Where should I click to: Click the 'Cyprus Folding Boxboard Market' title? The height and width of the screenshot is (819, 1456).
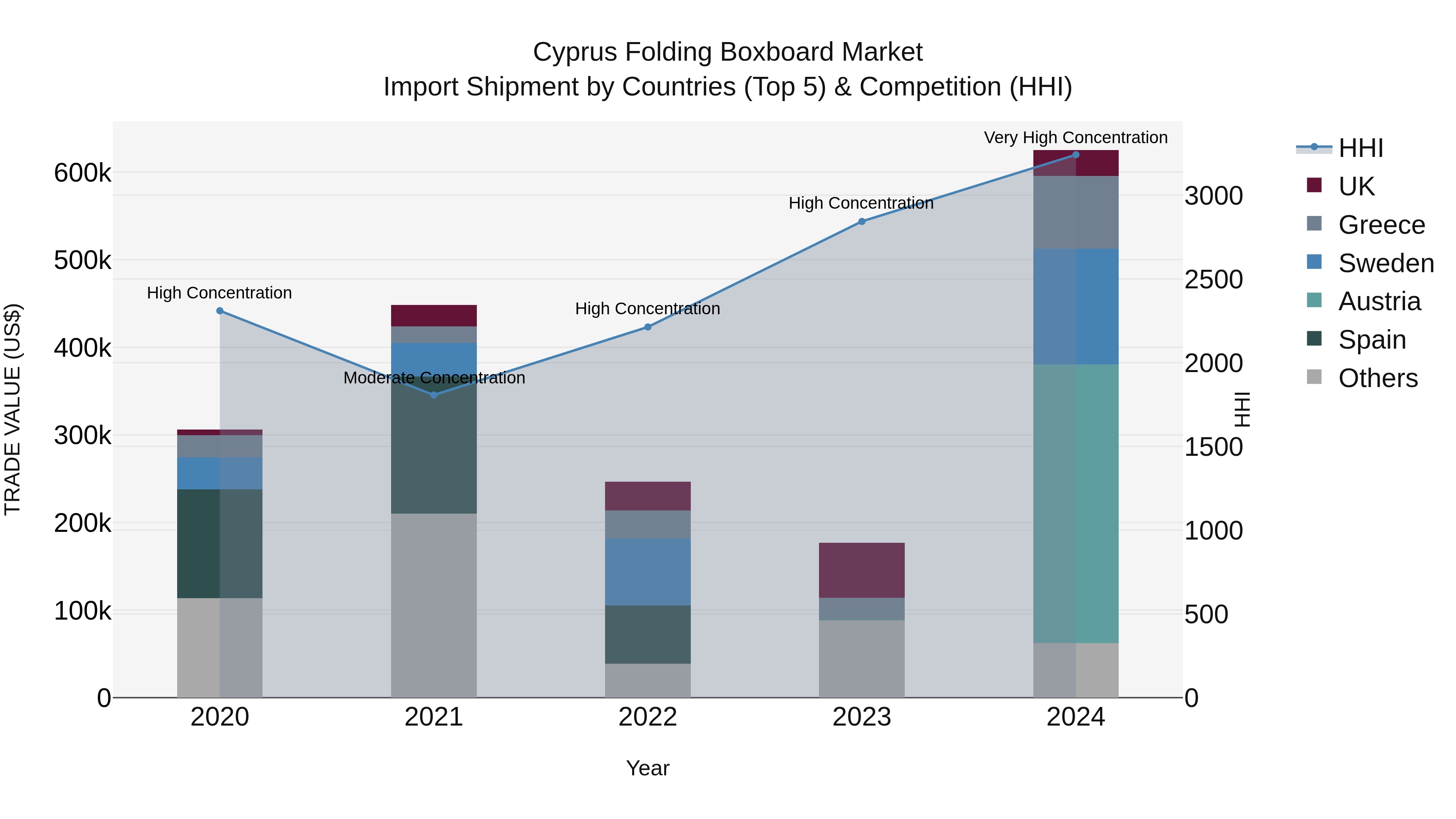point(728,52)
